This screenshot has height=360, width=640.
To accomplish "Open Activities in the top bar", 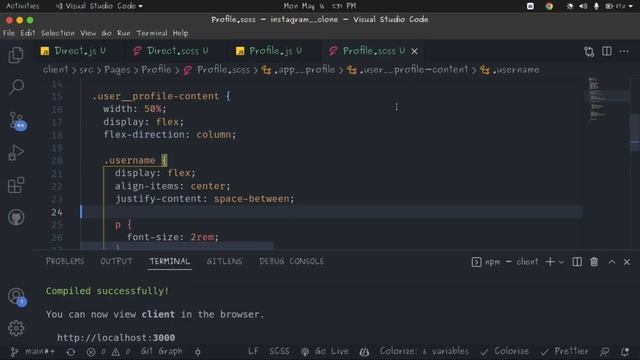I will 22,6.
